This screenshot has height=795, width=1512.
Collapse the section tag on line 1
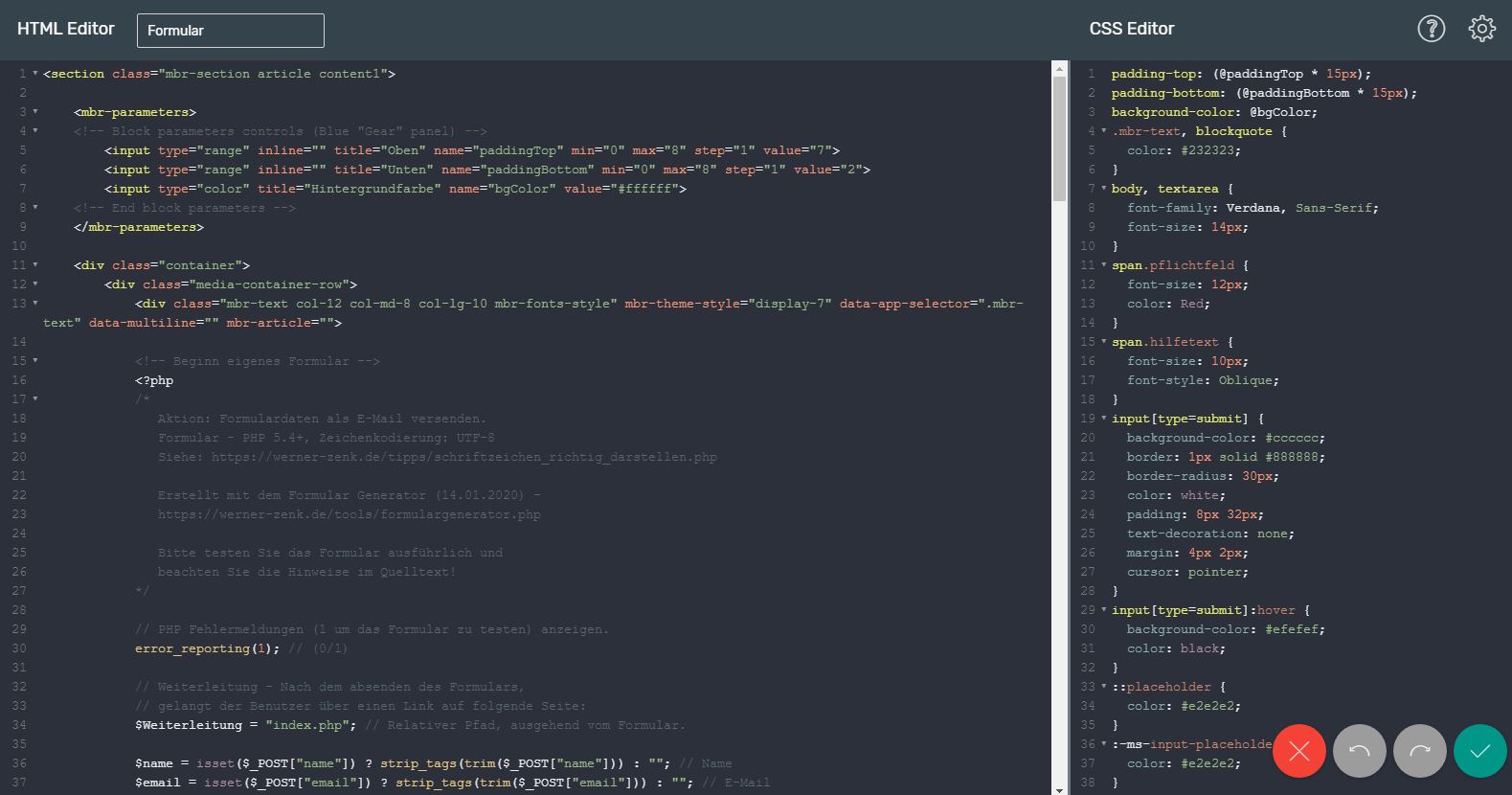pyautogui.click(x=35, y=74)
